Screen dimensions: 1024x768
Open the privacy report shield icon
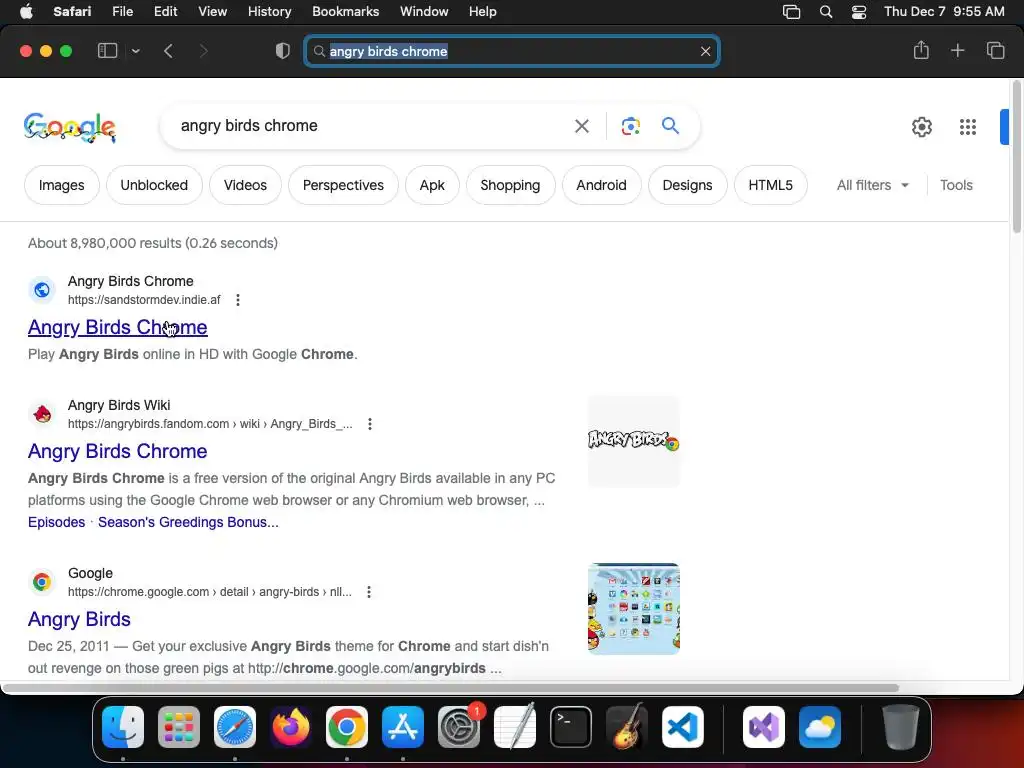(x=283, y=51)
